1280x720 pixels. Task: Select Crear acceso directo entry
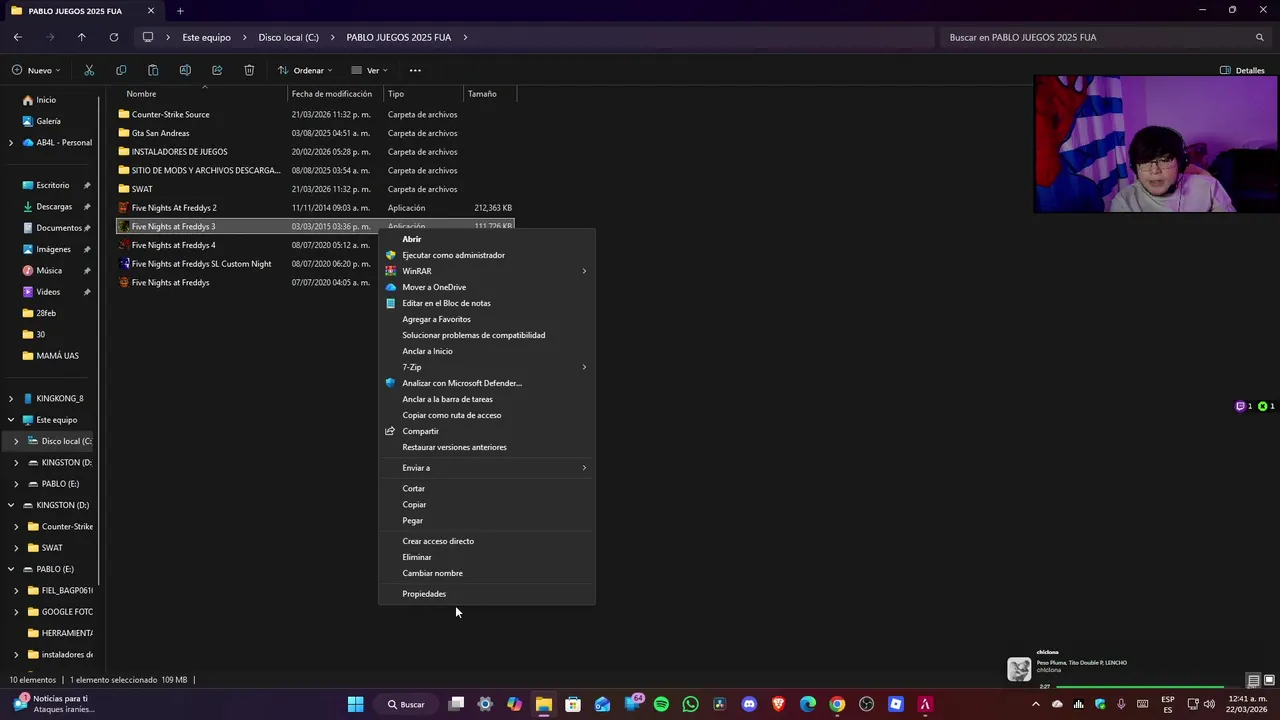coord(487,541)
